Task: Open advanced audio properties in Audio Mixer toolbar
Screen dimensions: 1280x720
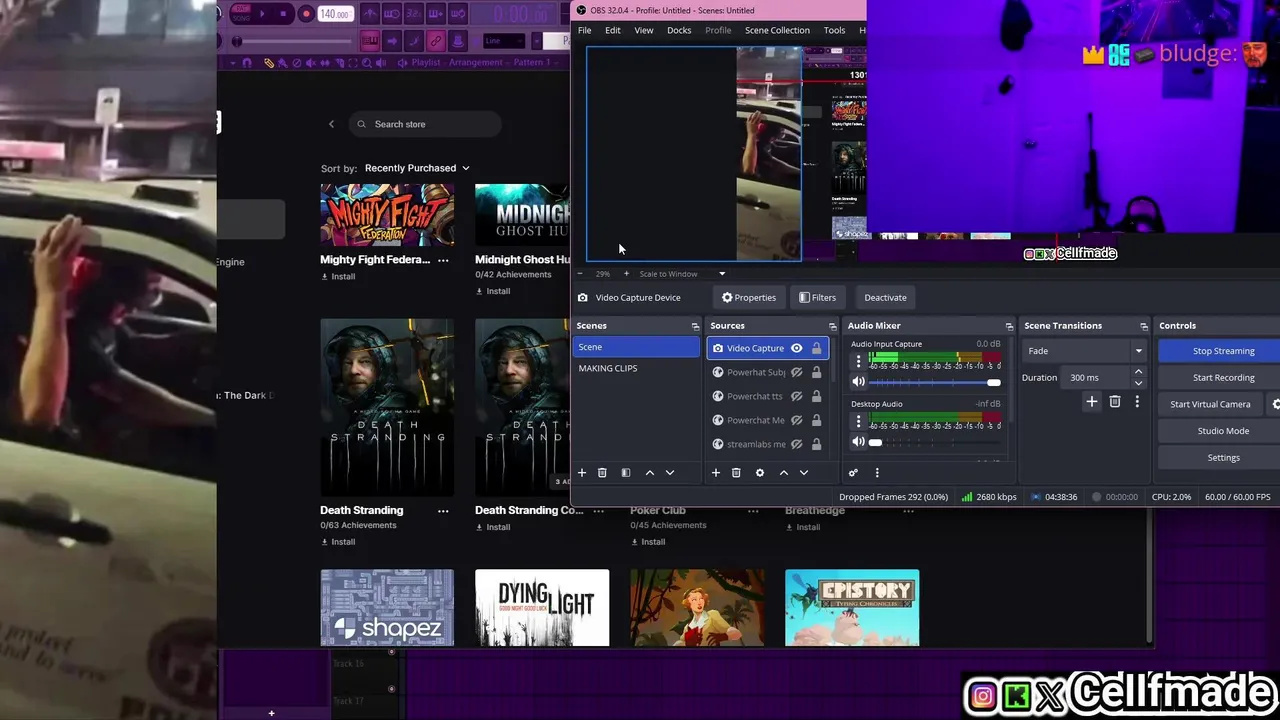Action: point(853,473)
